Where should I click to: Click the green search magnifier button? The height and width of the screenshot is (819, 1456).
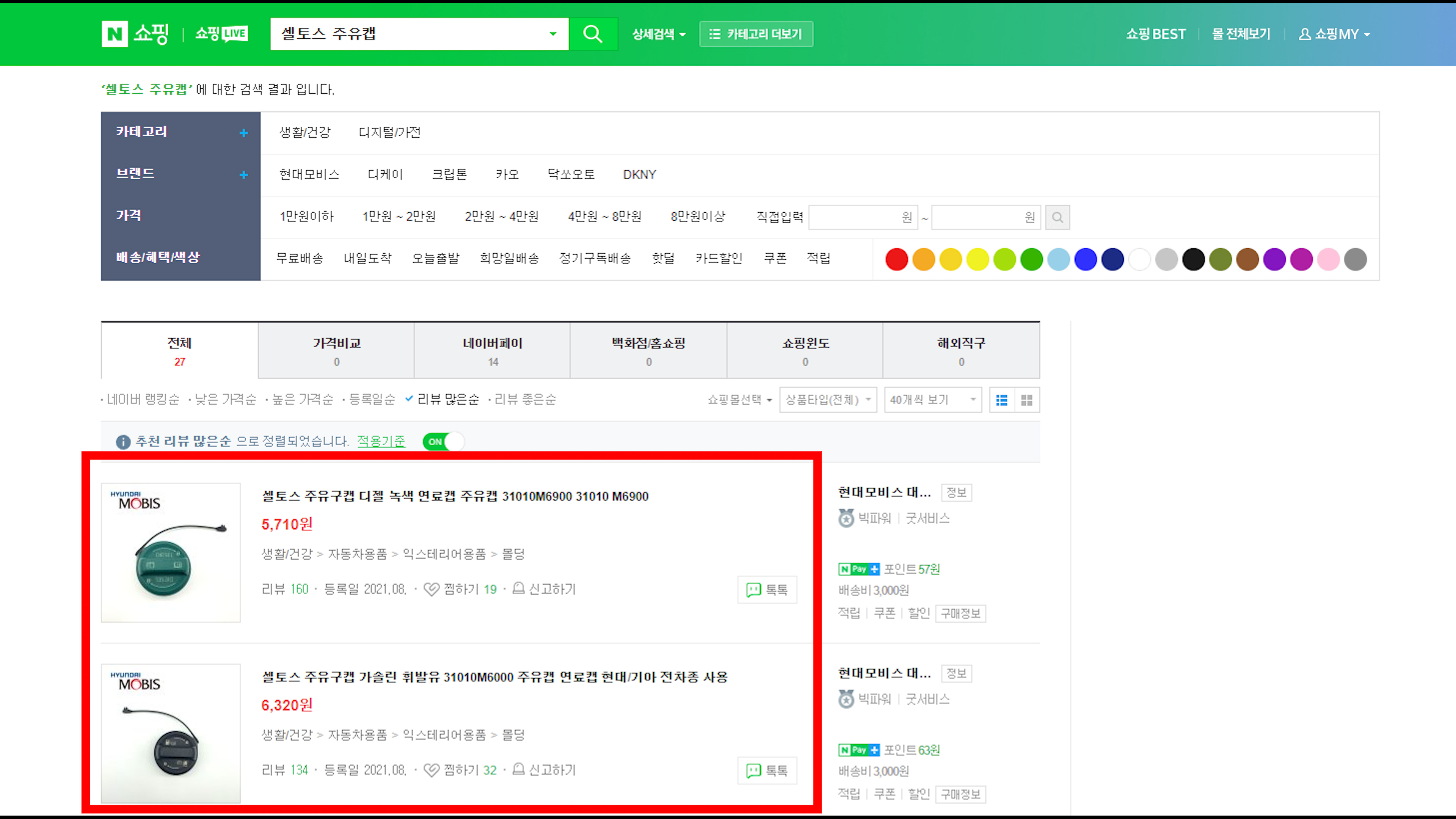(x=592, y=34)
